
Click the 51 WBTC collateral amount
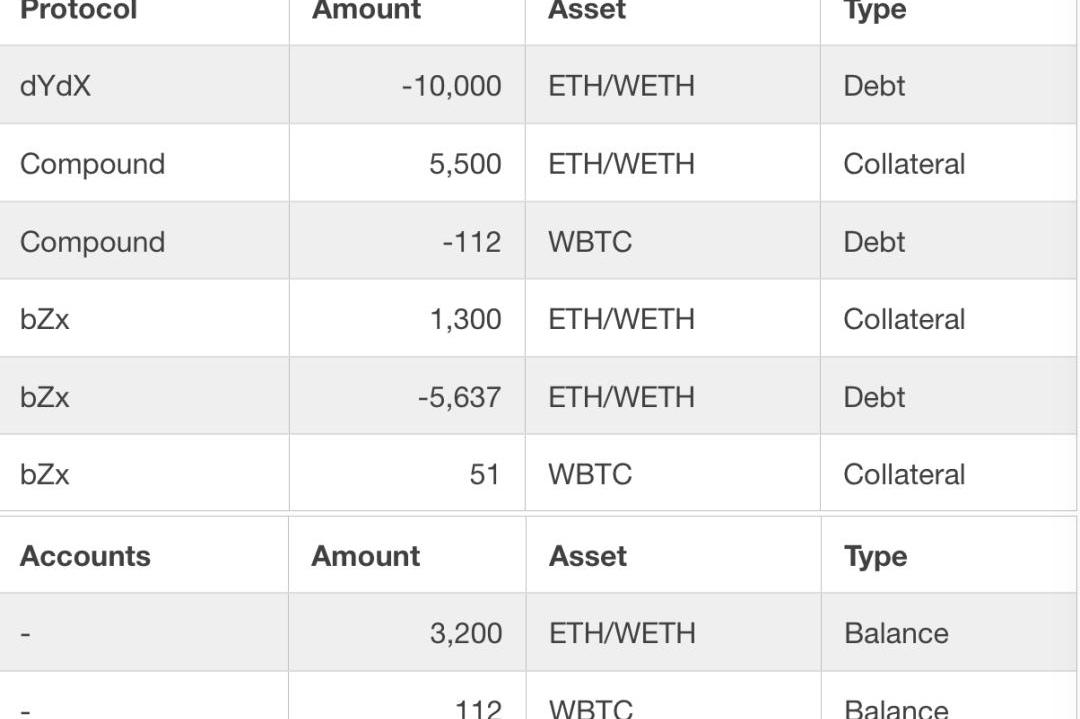(484, 474)
